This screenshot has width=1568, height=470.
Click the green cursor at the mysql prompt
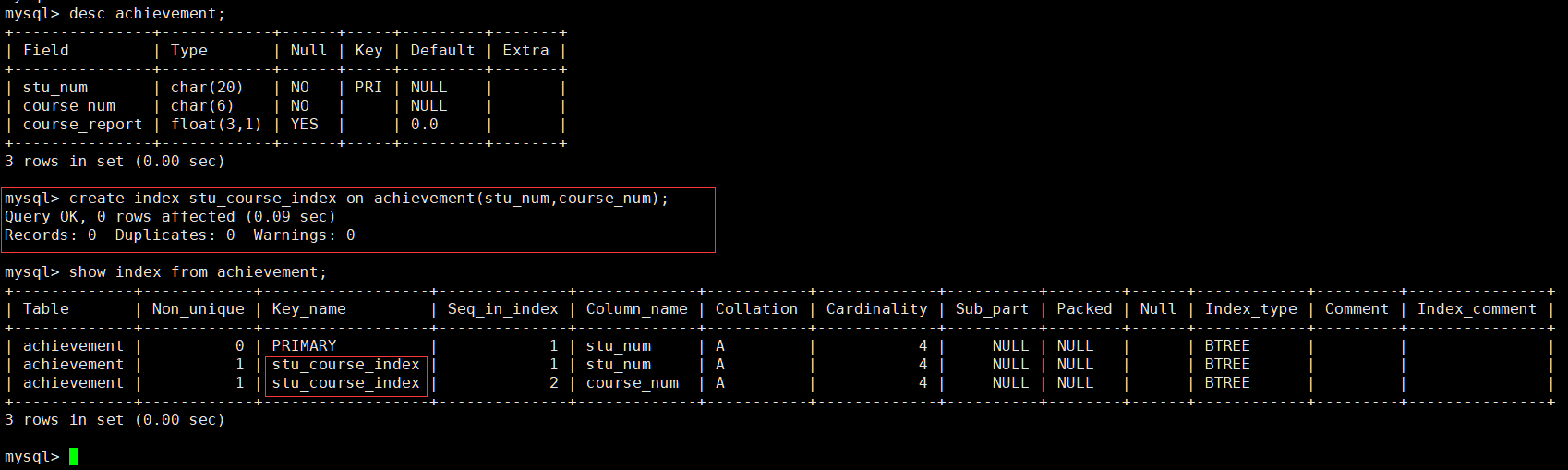[74, 456]
